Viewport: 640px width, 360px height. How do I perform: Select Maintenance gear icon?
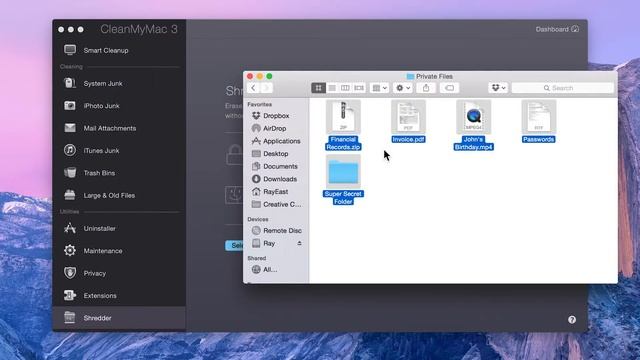(x=70, y=250)
